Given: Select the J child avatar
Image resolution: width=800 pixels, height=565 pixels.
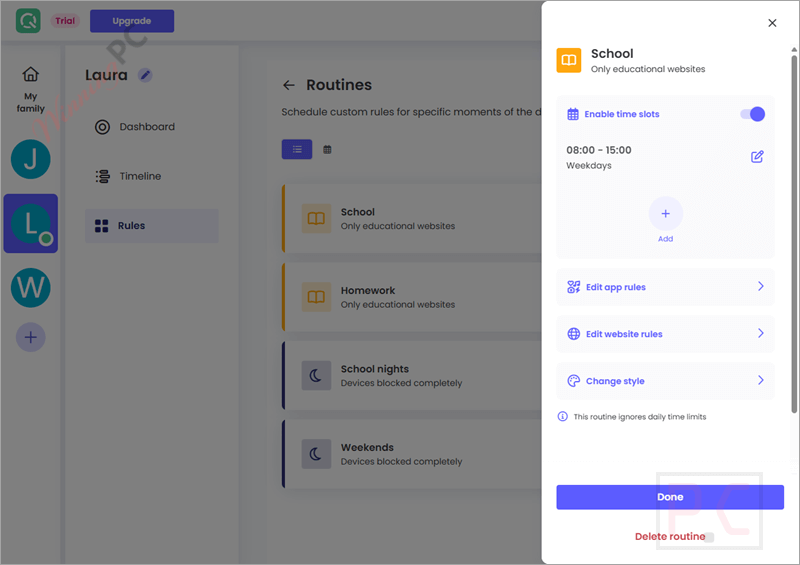Looking at the screenshot, I should click(31, 159).
